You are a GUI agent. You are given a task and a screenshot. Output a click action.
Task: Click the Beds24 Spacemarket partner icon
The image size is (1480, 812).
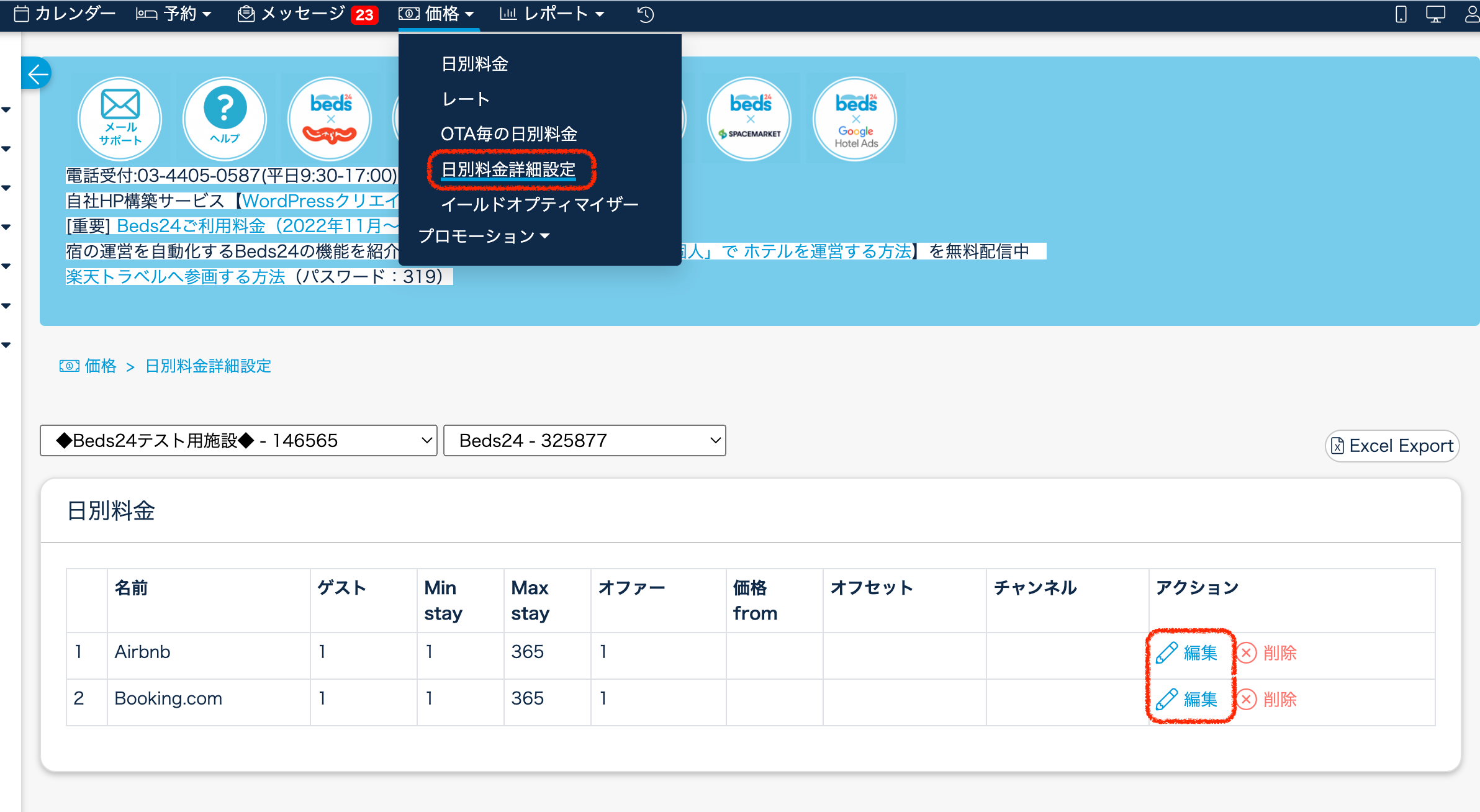[750, 118]
